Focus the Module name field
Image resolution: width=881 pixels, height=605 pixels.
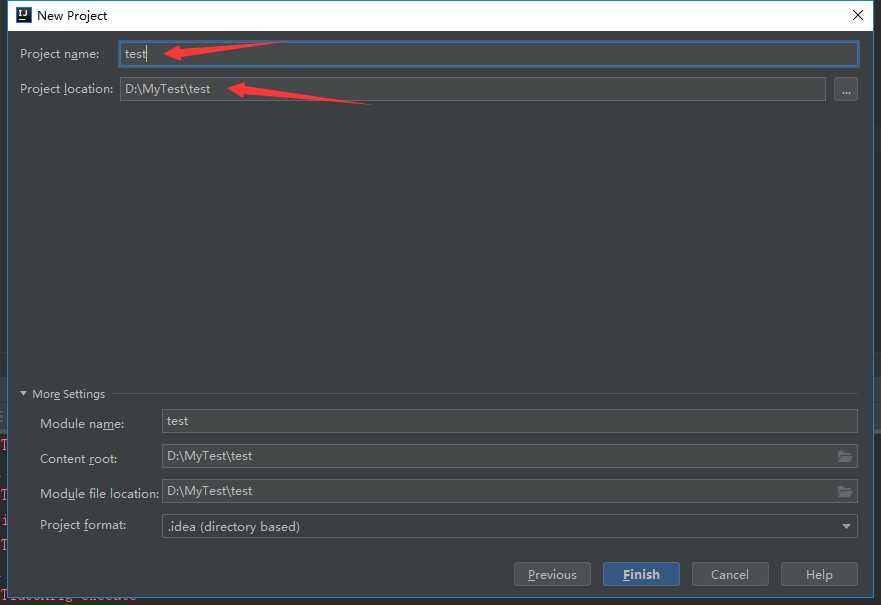coord(510,421)
